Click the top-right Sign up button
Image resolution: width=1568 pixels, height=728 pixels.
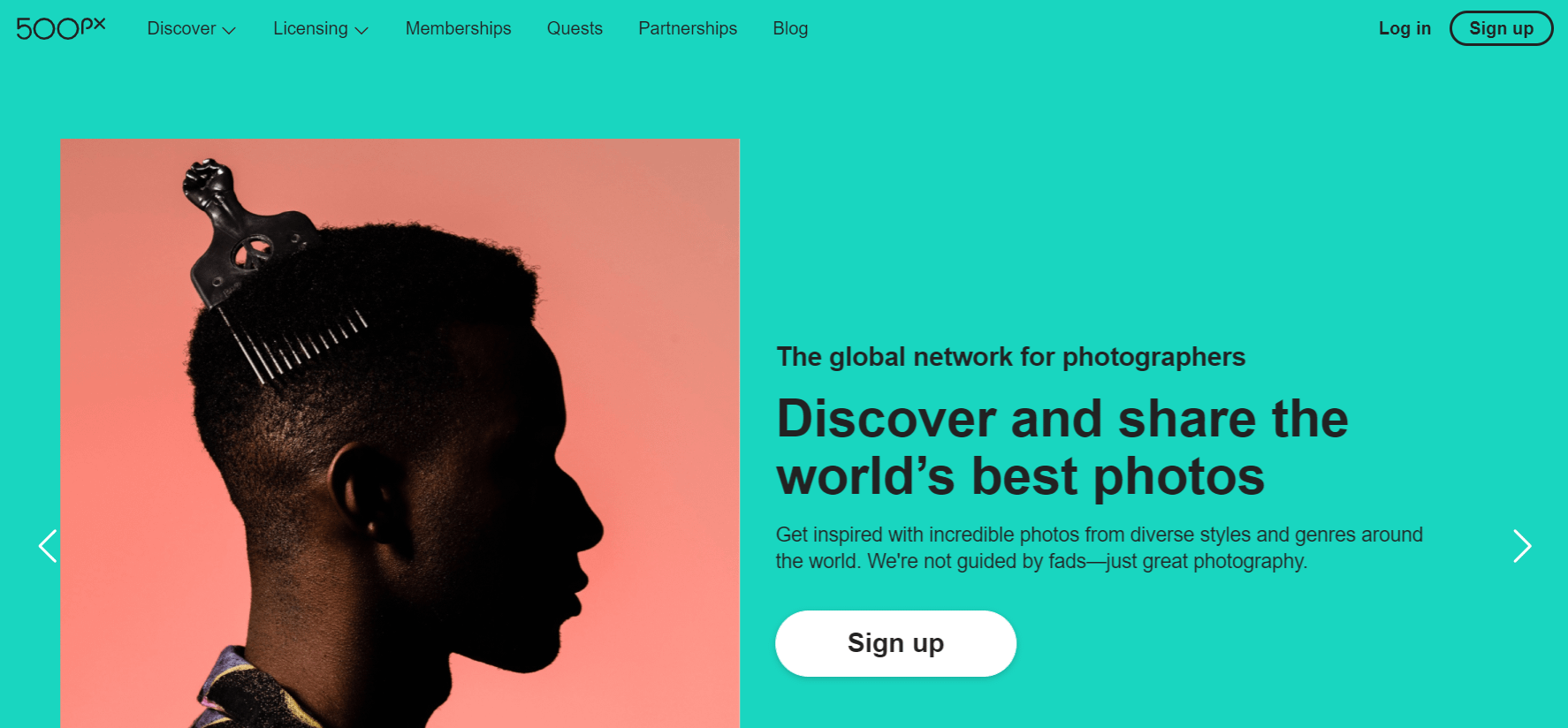[1501, 28]
